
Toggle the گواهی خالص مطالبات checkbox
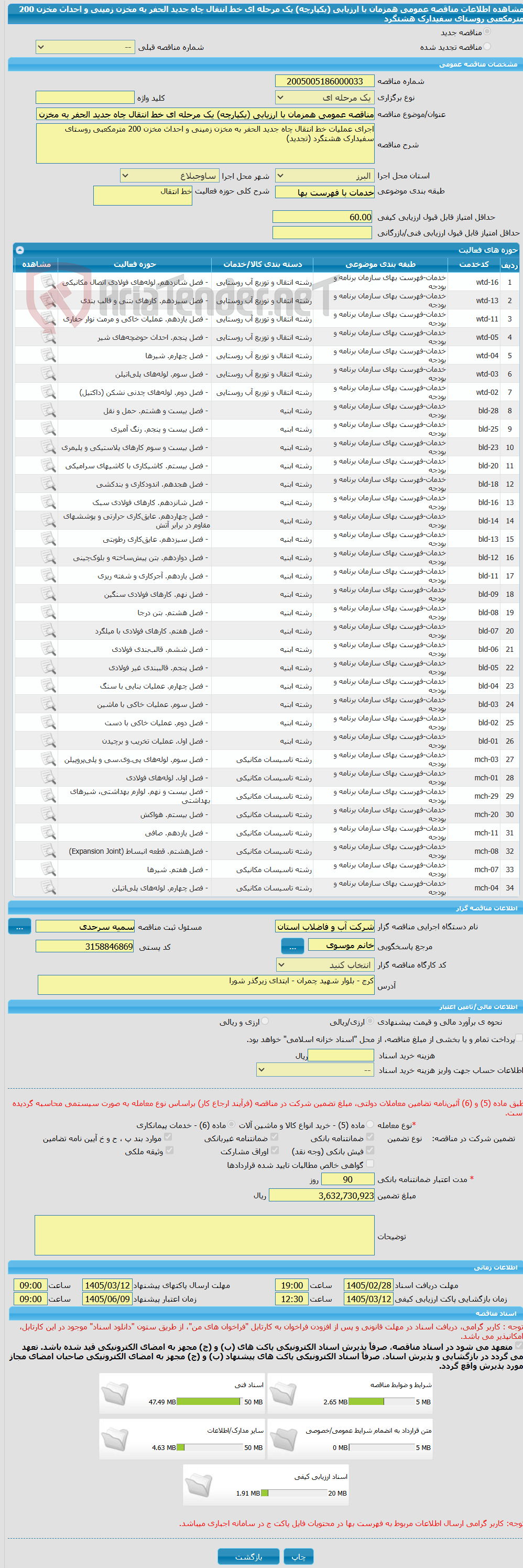(371, 1164)
